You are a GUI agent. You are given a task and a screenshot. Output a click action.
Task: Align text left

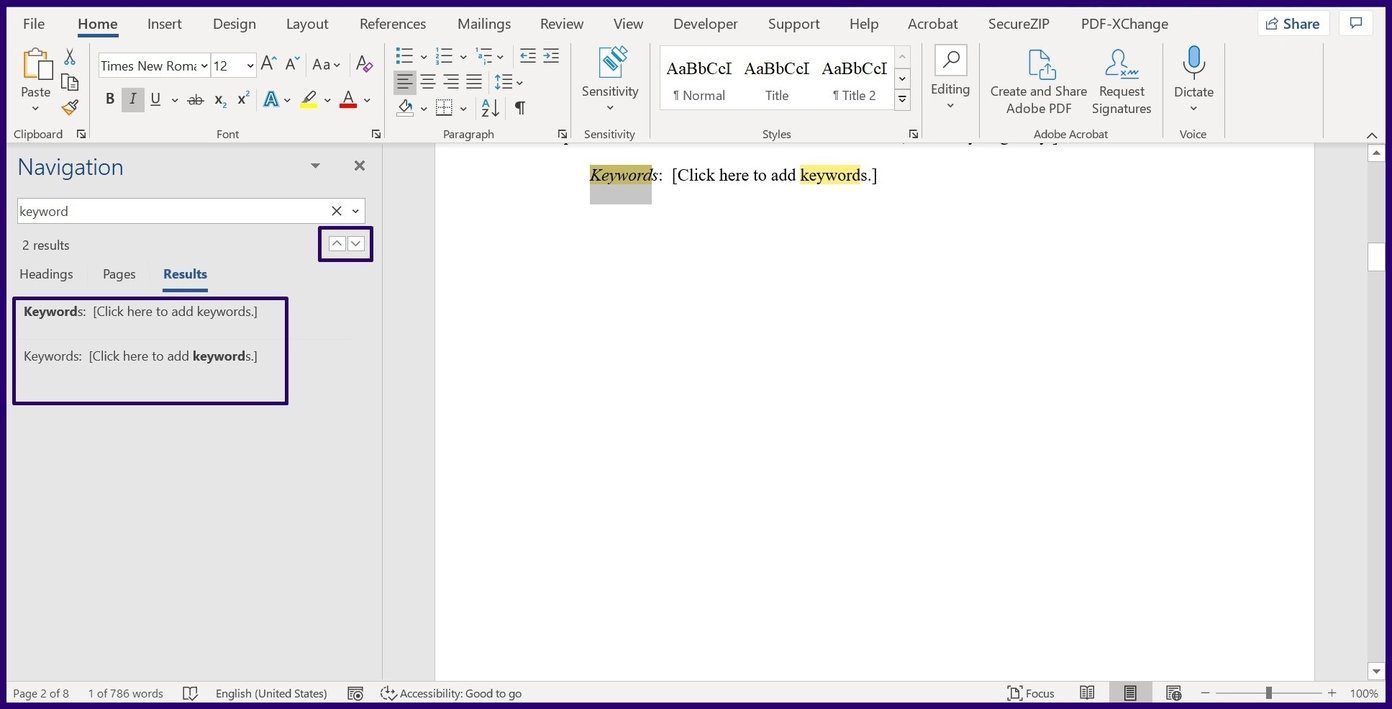[404, 82]
